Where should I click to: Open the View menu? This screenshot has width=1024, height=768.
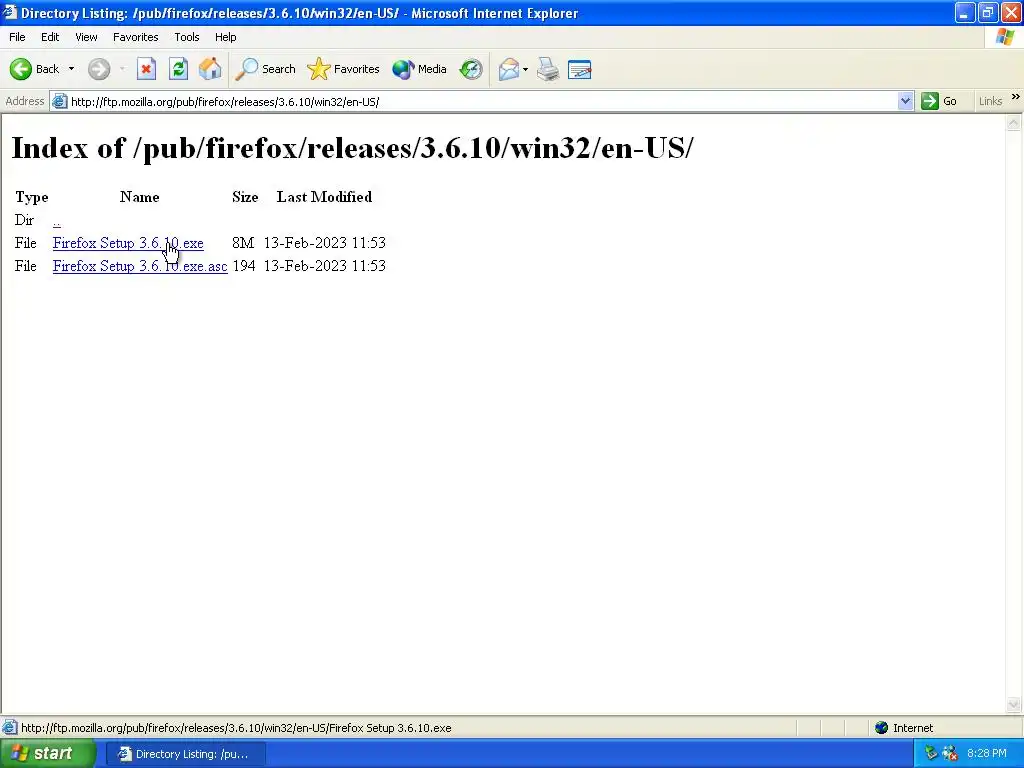coord(86,37)
